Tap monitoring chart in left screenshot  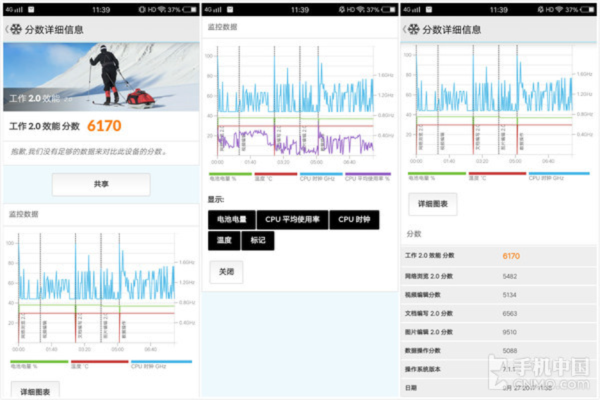[x=101, y=292]
